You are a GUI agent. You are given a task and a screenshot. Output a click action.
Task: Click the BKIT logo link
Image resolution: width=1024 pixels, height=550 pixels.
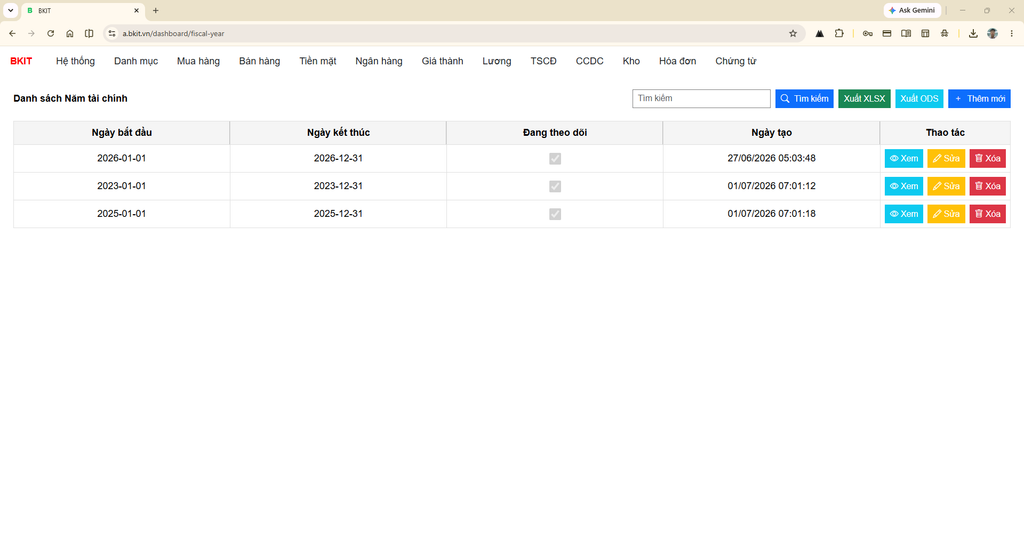click(x=21, y=61)
